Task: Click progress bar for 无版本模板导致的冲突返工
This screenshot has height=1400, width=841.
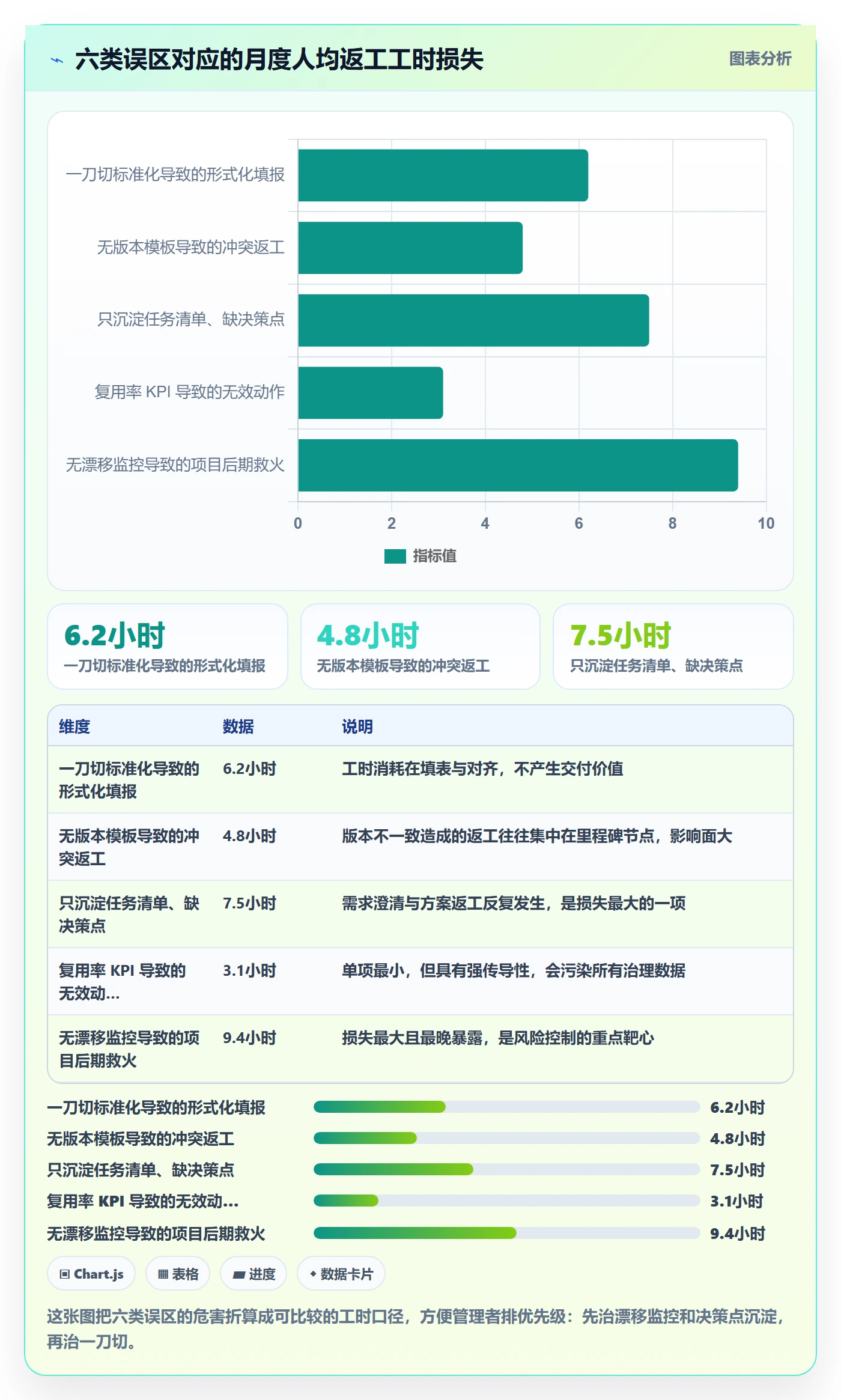Action: point(506,1138)
